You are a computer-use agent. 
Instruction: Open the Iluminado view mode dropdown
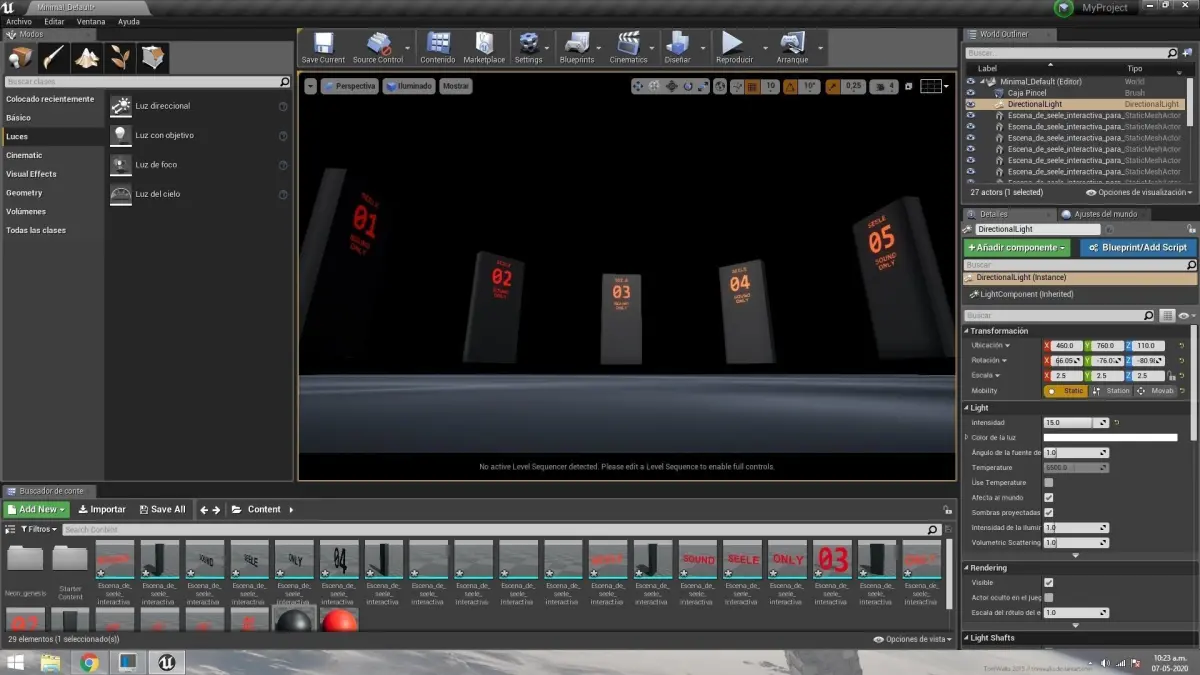pyautogui.click(x=409, y=86)
